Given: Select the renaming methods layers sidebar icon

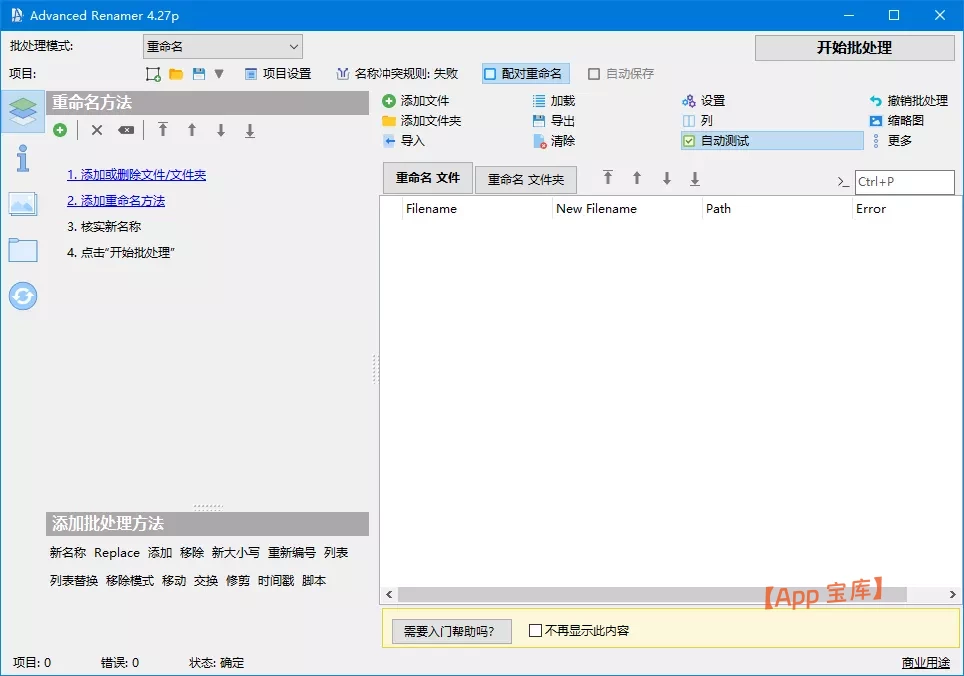Looking at the screenshot, I should 23,111.
